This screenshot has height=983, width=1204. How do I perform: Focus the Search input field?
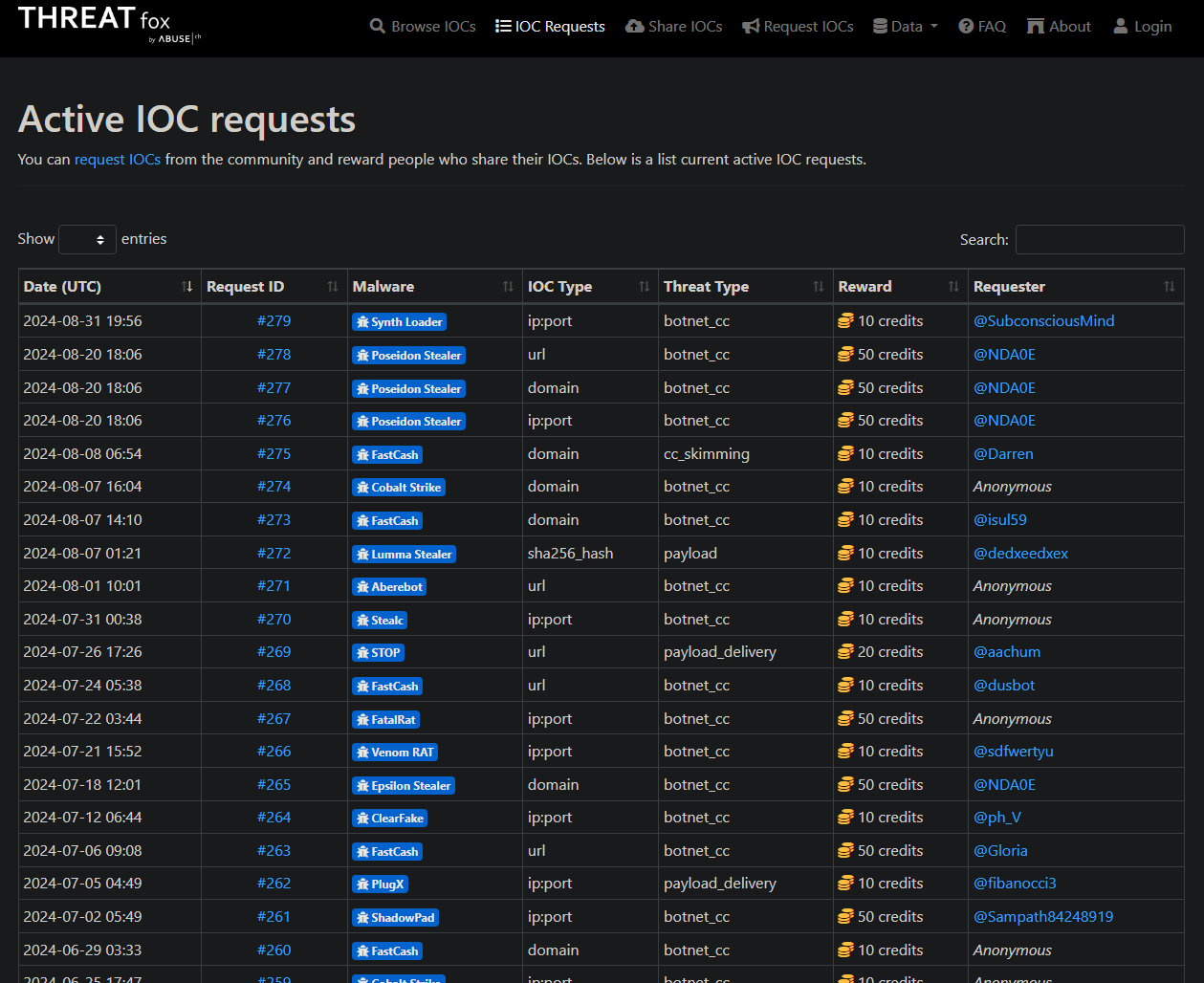point(1099,239)
